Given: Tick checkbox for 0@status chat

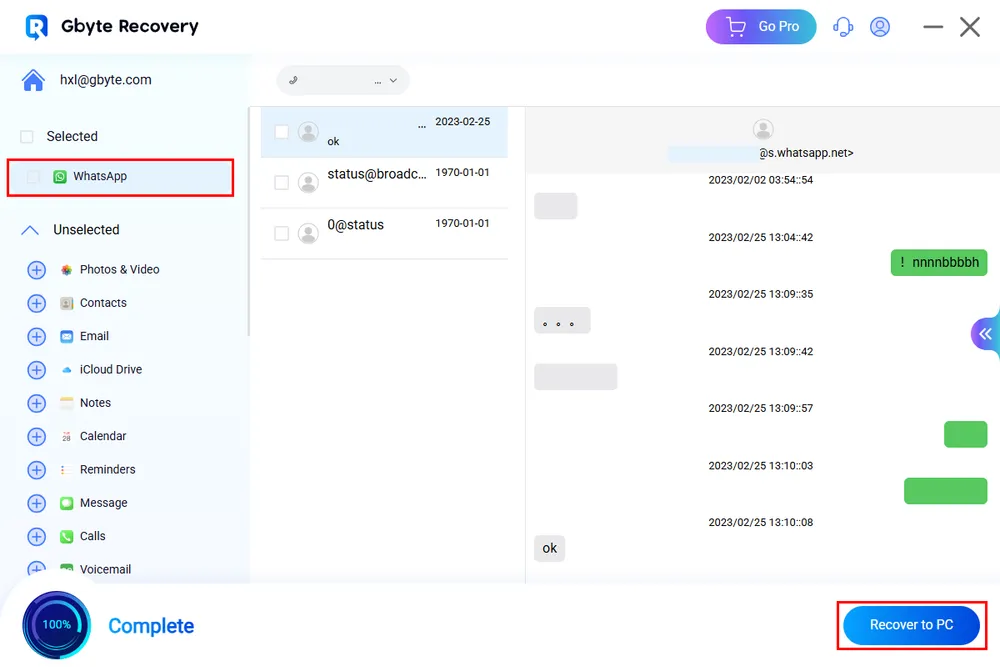Looking at the screenshot, I should pos(281,233).
